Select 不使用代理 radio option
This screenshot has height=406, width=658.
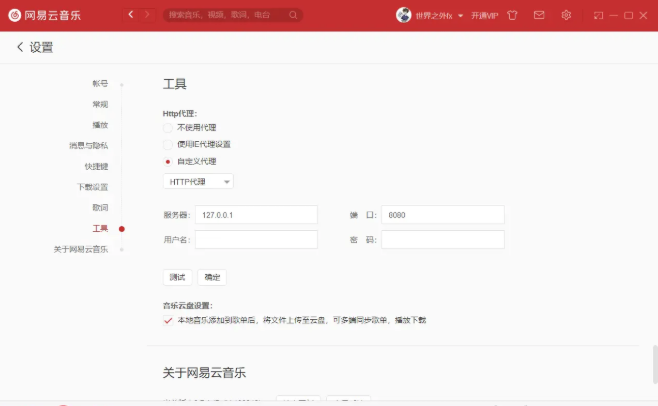click(168, 128)
